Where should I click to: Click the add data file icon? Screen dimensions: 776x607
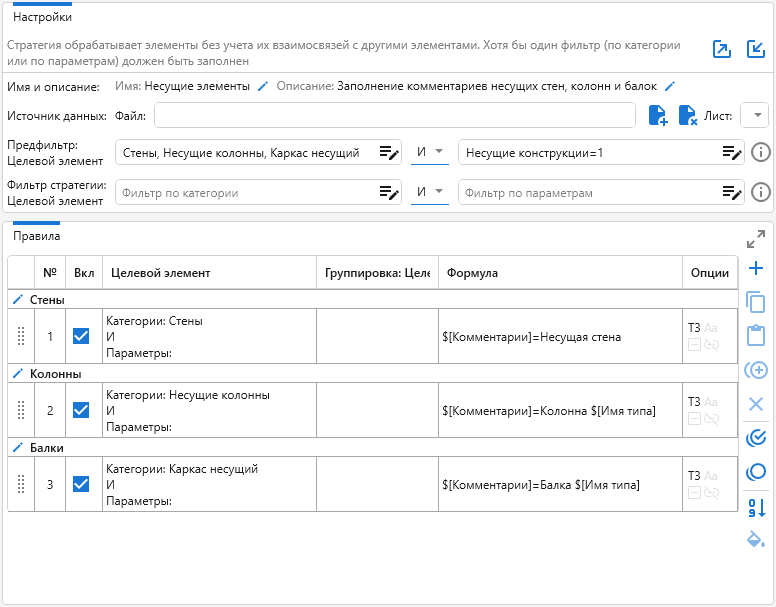(658, 115)
